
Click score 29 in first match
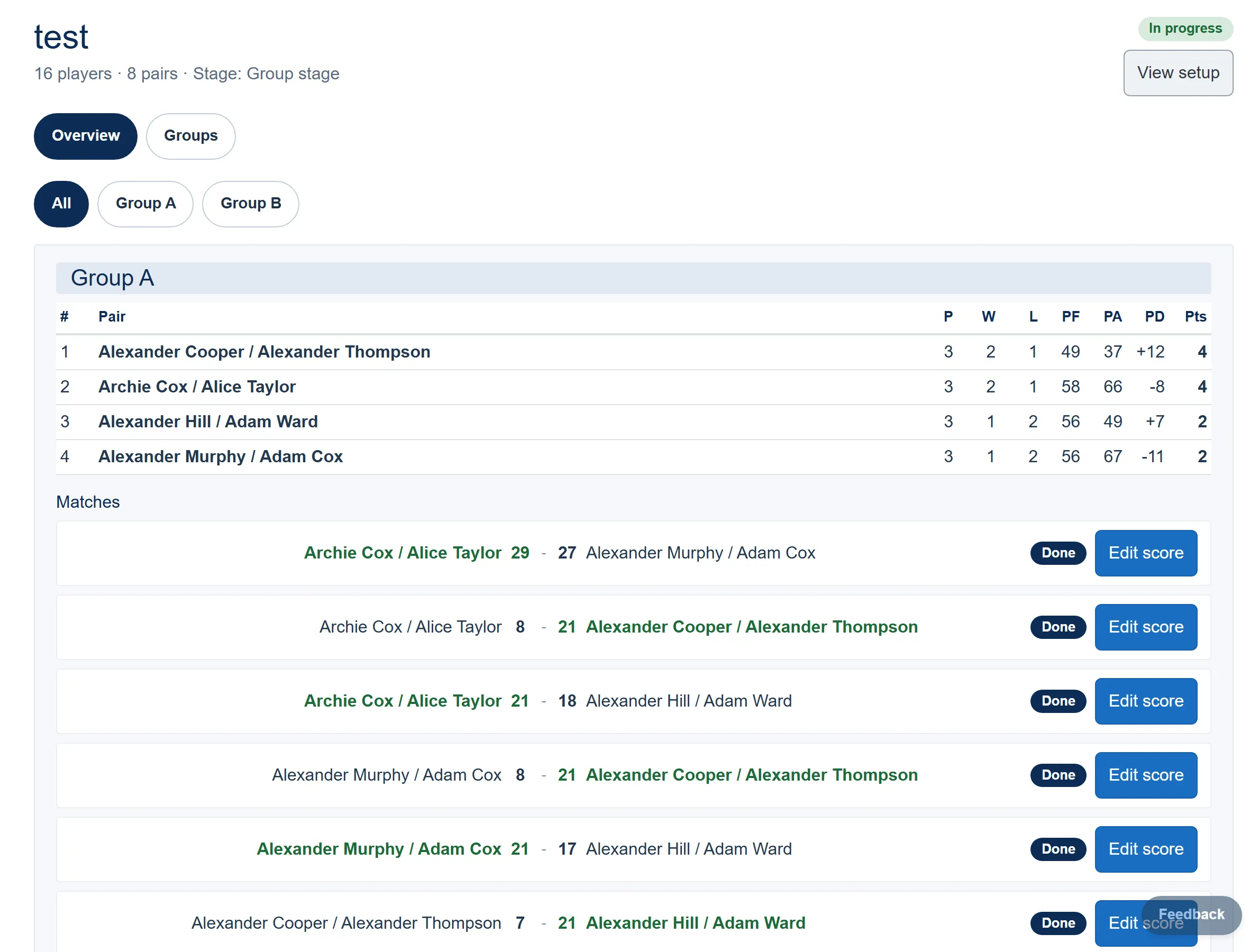click(x=519, y=553)
